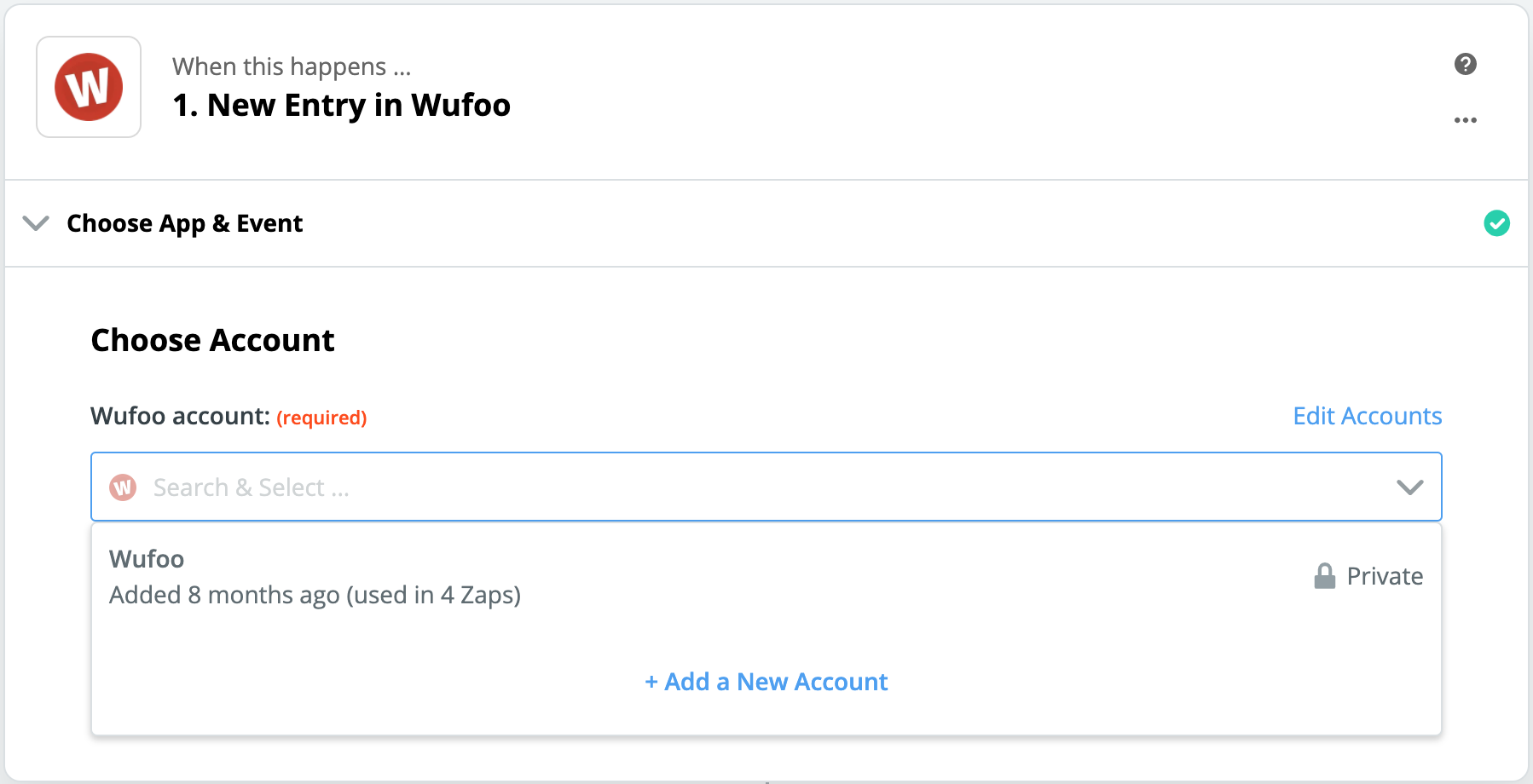
Task: Open the Wufoo account dropdown chevron
Action: point(1410,487)
